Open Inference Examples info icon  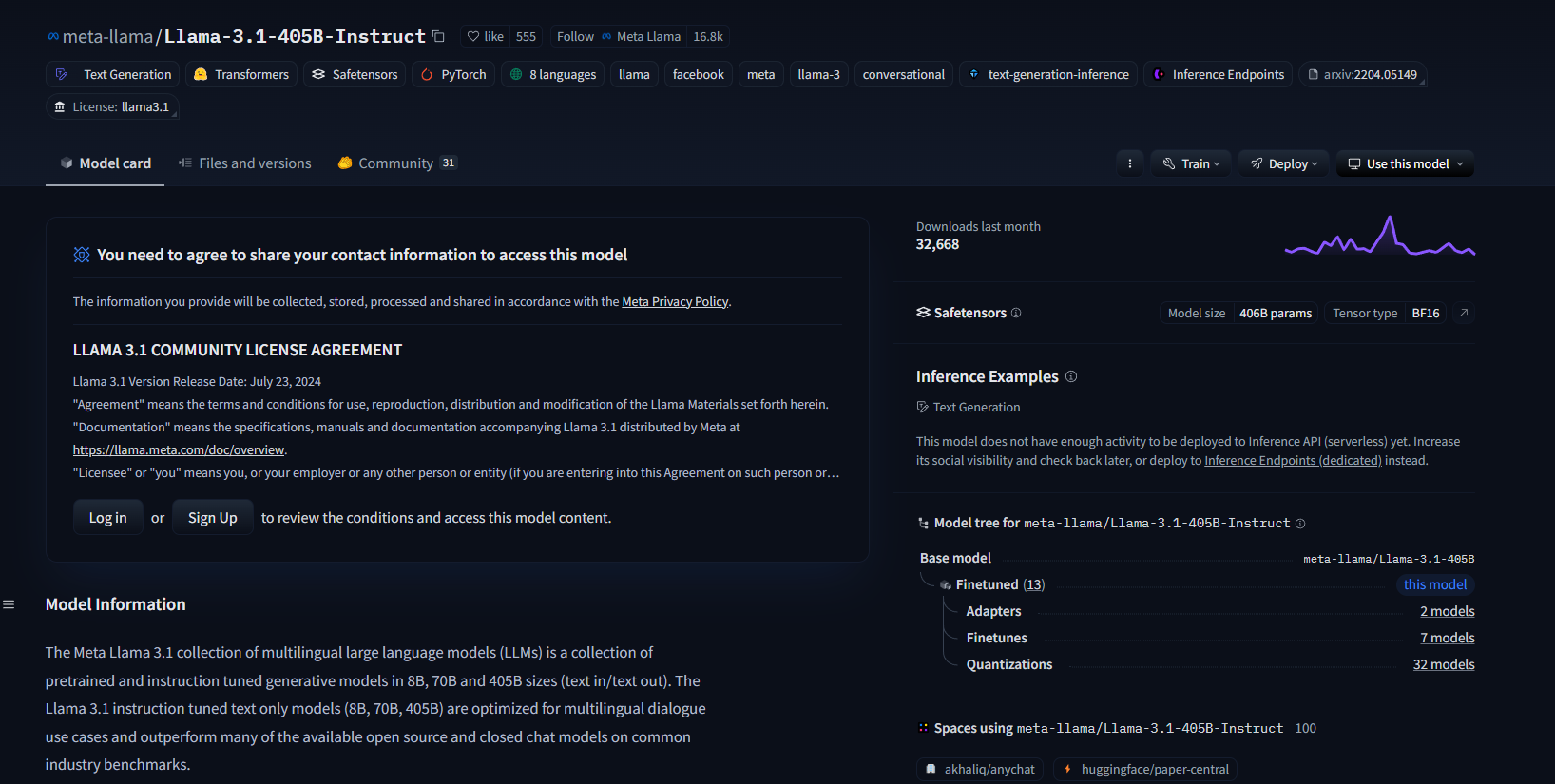tap(1071, 376)
